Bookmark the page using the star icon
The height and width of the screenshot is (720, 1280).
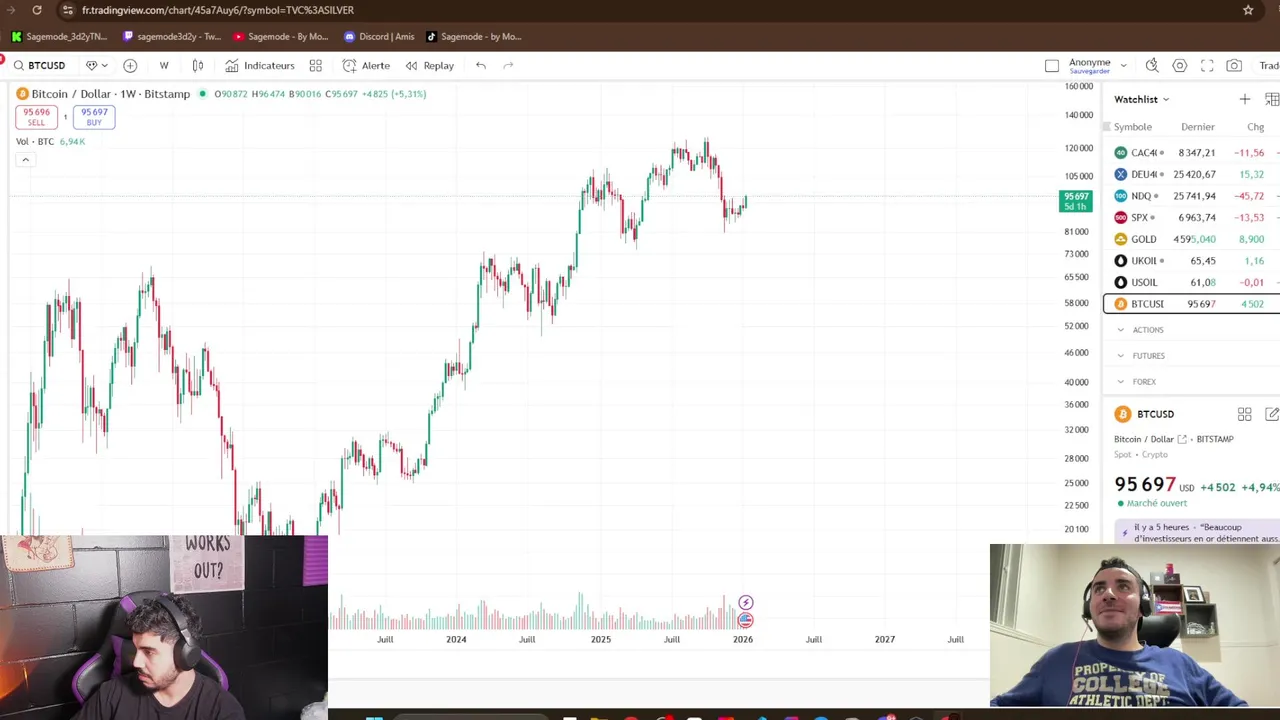click(x=1248, y=10)
